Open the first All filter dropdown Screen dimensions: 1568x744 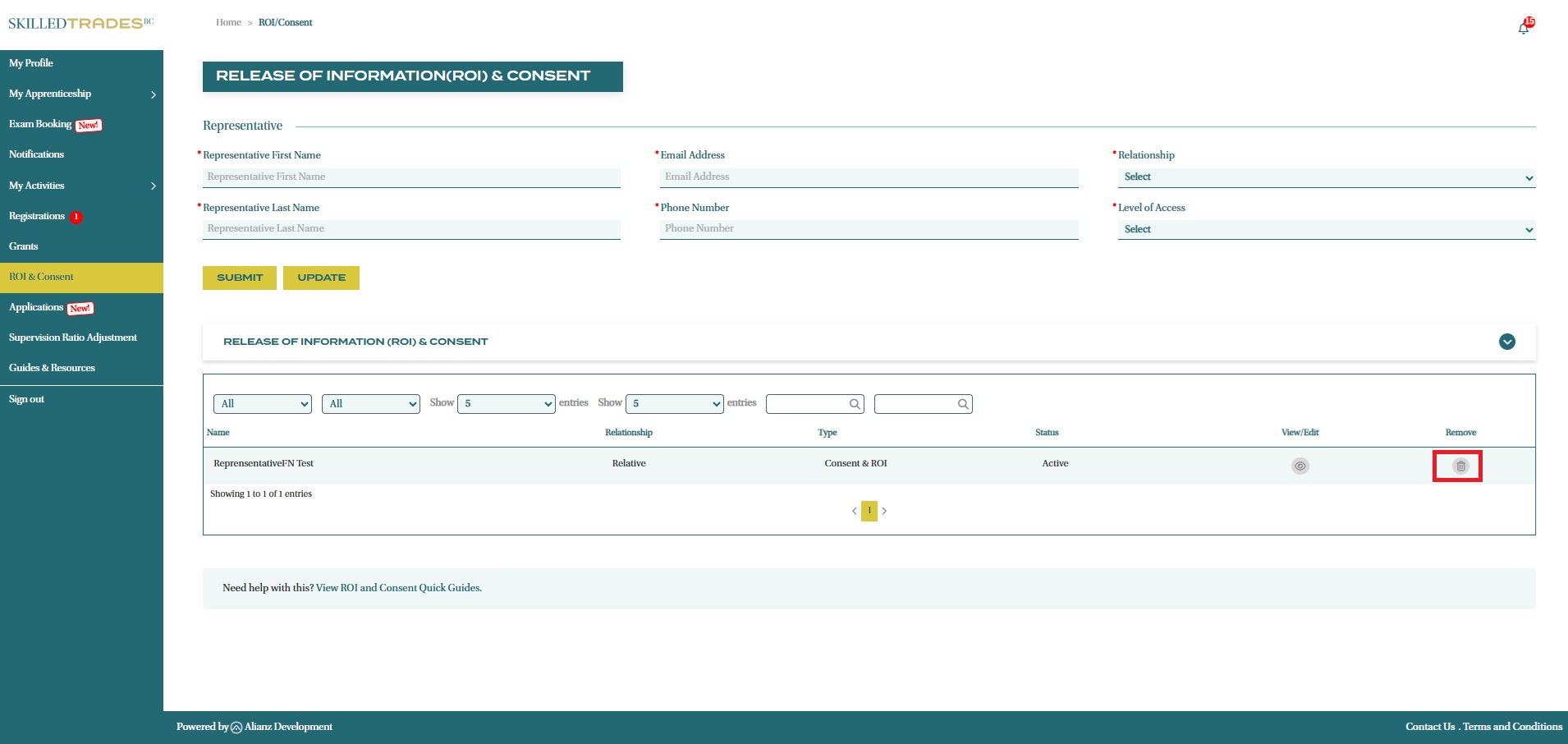[263, 404]
